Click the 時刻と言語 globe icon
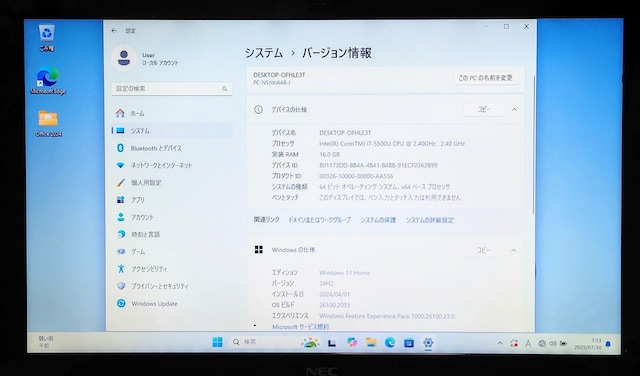 click(121, 234)
